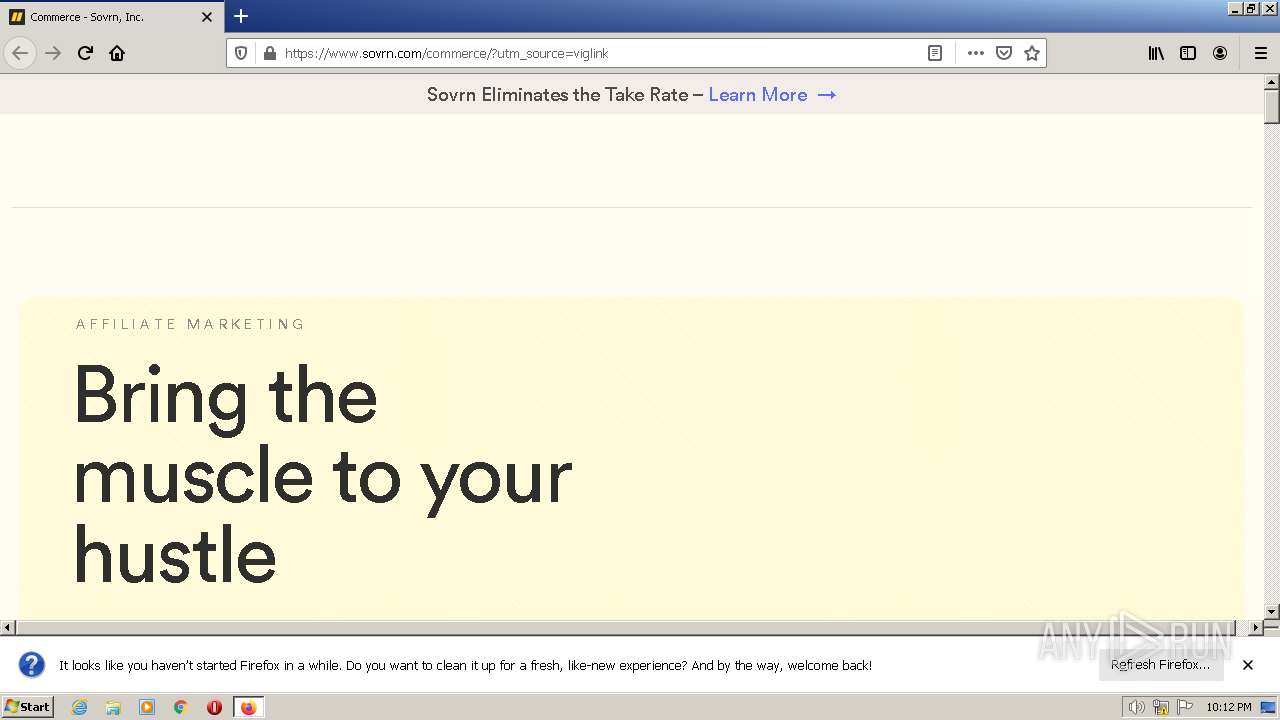
Task: Open media player from taskbar
Action: tap(147, 707)
